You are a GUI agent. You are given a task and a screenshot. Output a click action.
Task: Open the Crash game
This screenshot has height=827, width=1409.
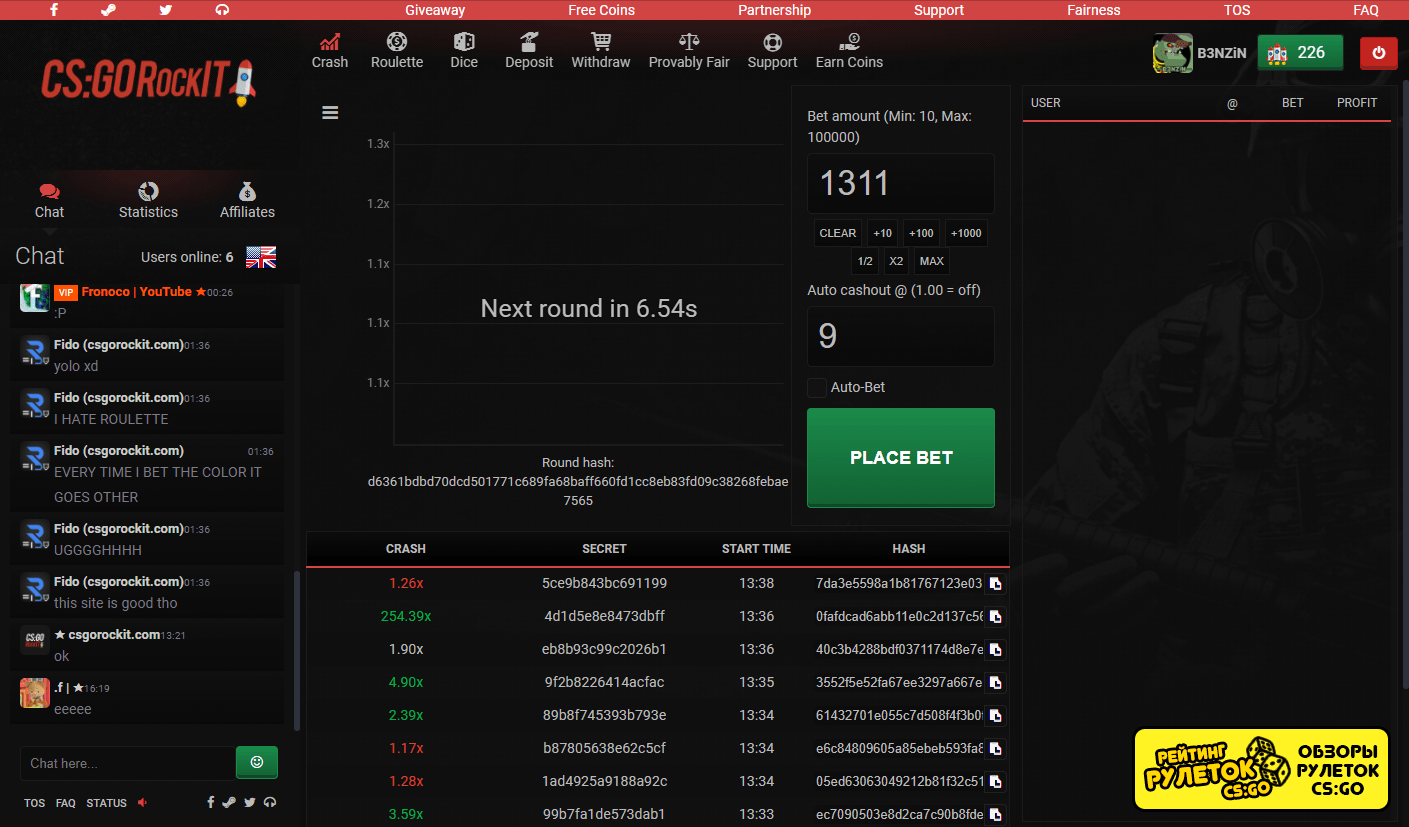[330, 51]
